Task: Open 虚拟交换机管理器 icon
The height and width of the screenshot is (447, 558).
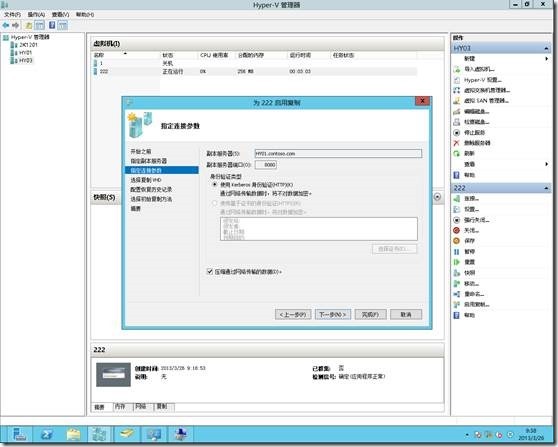Action: click(457, 90)
